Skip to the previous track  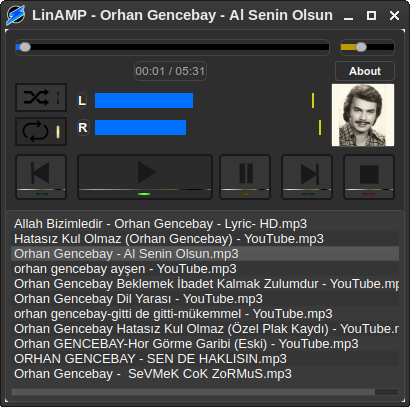click(x=41, y=177)
